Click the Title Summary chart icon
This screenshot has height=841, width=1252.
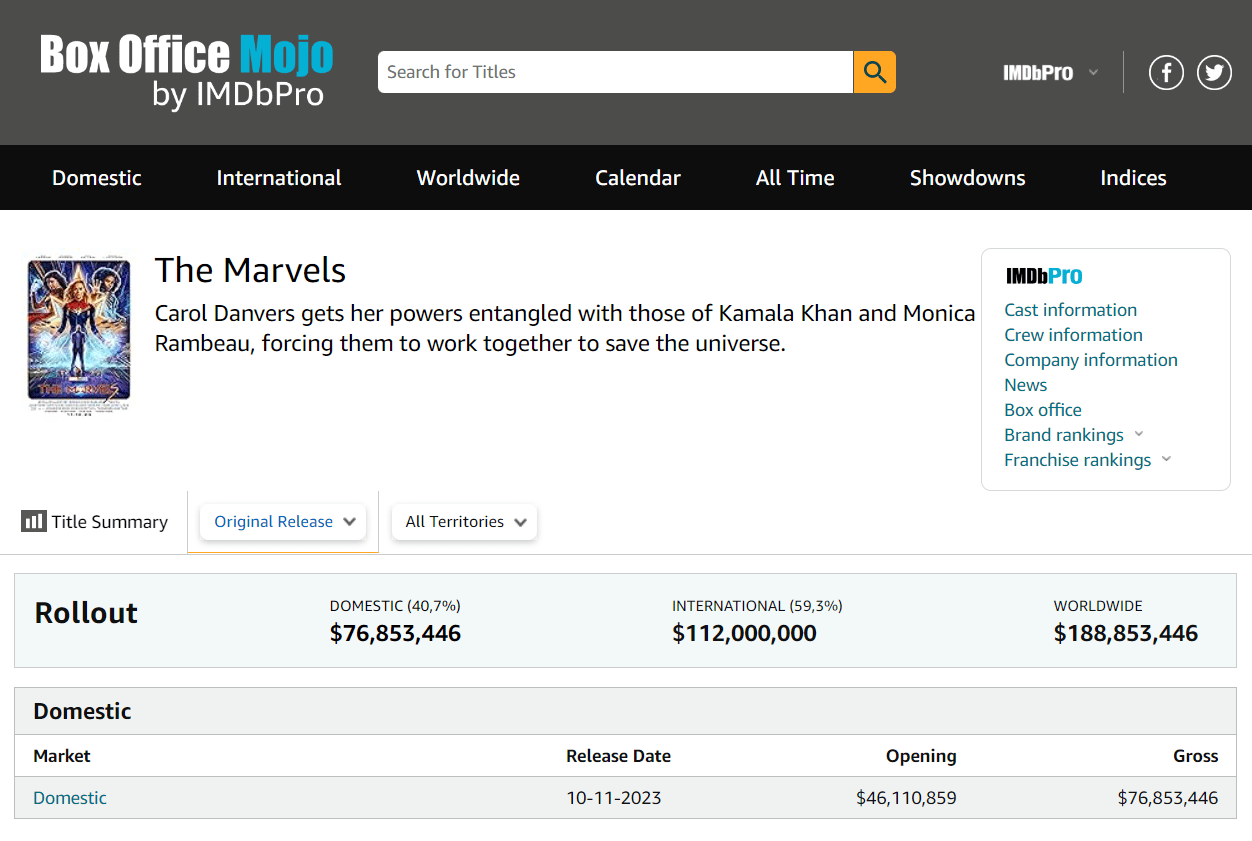pyautogui.click(x=34, y=521)
